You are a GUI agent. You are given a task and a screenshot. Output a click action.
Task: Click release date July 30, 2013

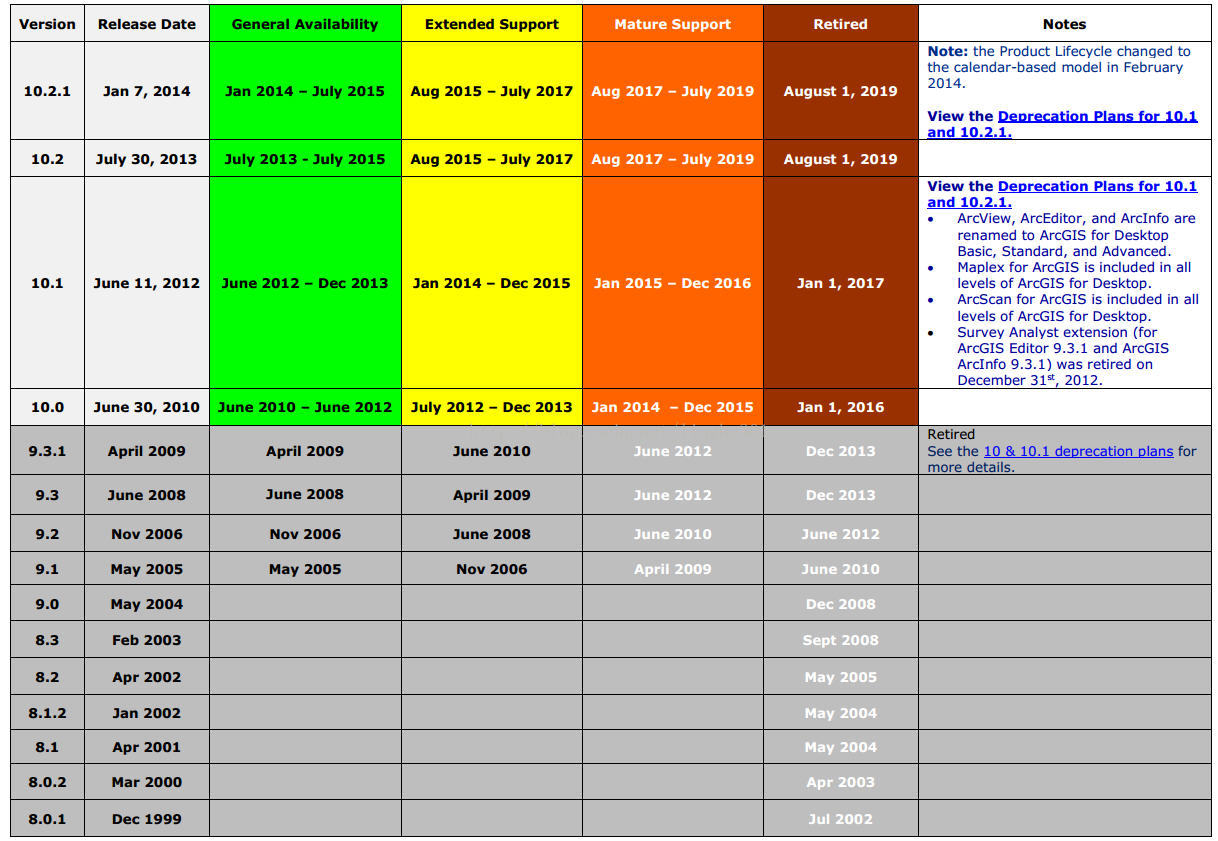tap(147, 158)
